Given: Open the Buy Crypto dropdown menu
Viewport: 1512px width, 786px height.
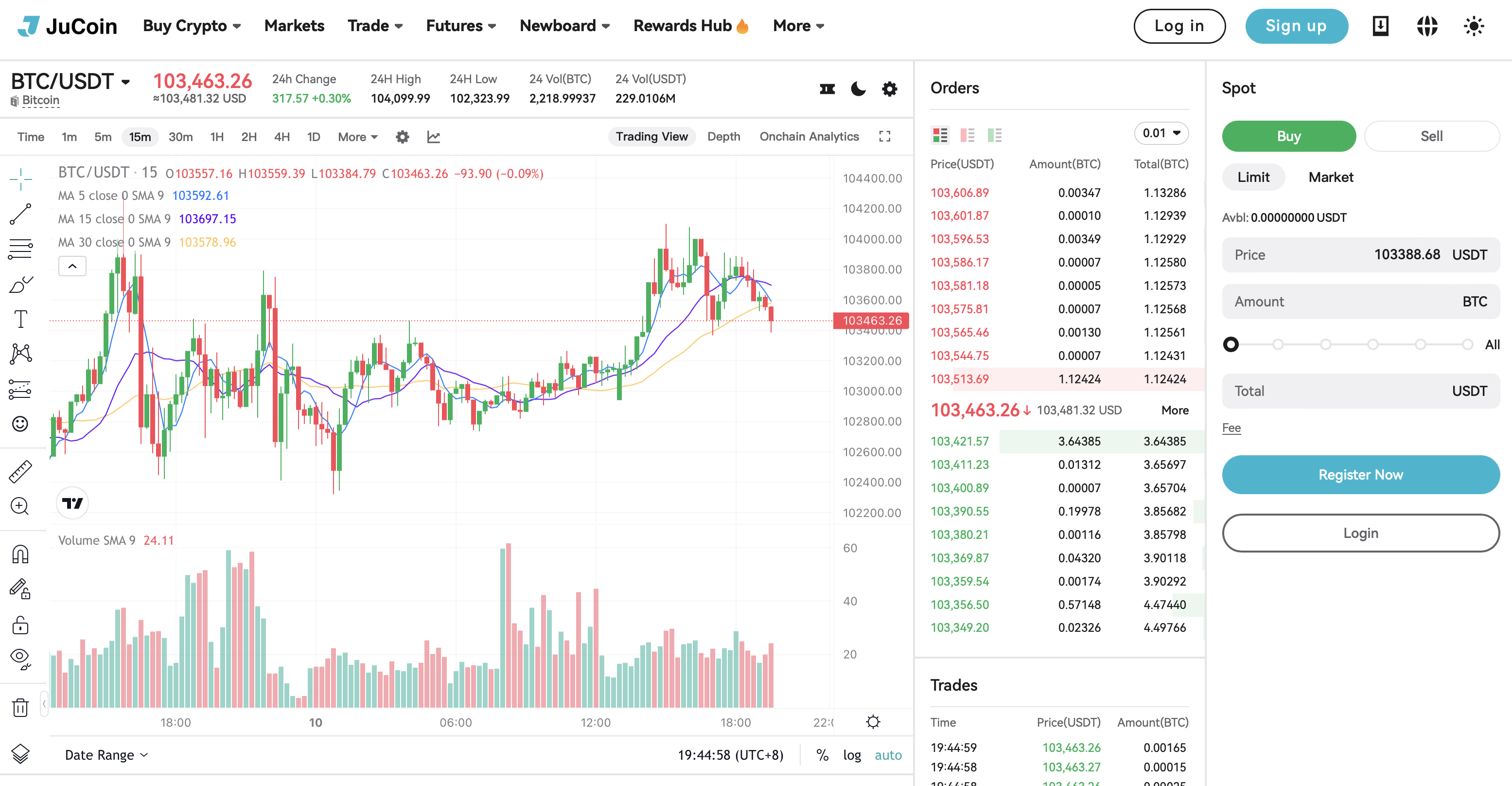Looking at the screenshot, I should [x=192, y=26].
